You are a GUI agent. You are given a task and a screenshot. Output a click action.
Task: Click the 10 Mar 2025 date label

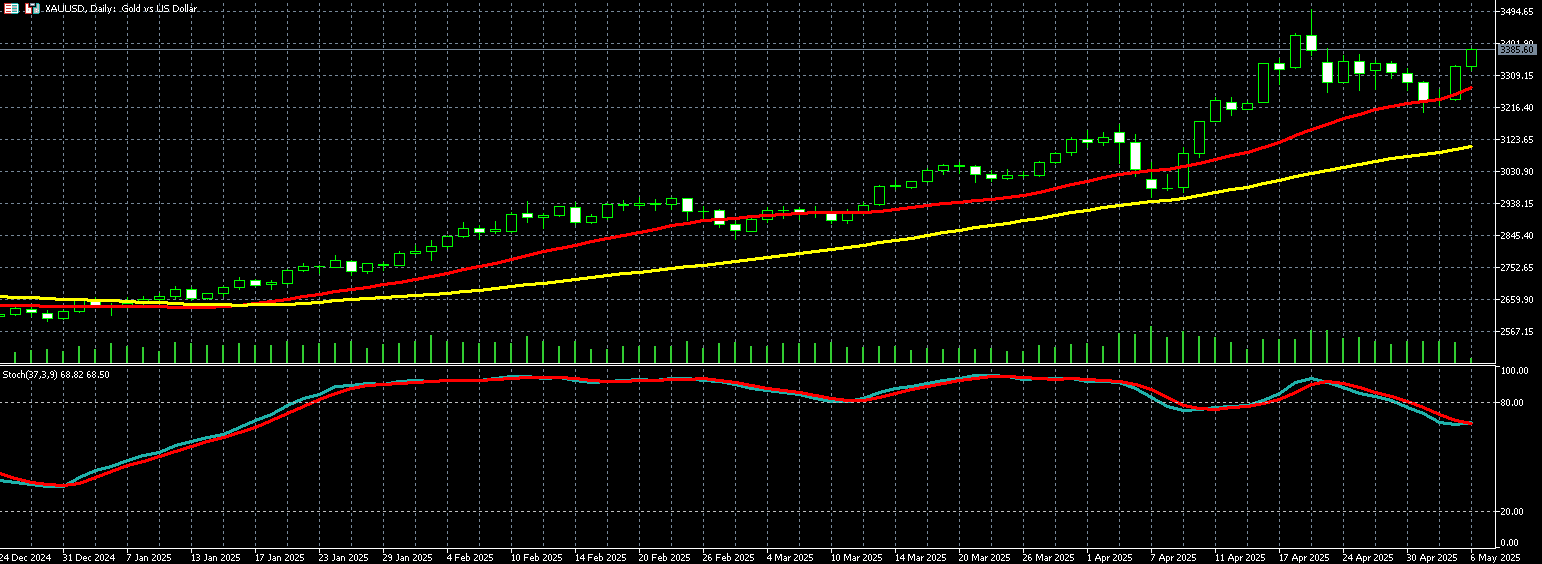click(858, 557)
